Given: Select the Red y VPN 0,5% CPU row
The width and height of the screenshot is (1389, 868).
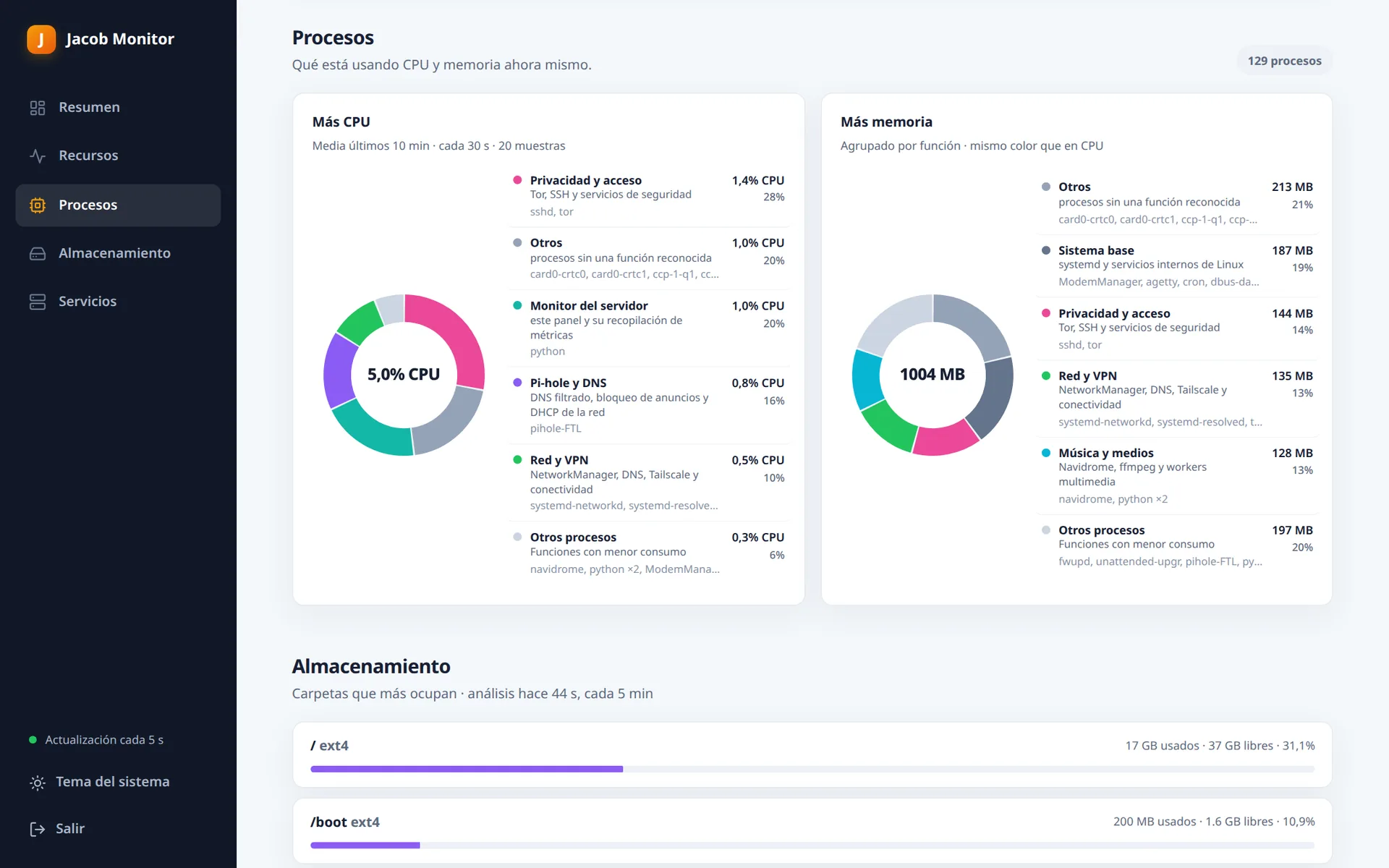Looking at the screenshot, I should pos(649,482).
